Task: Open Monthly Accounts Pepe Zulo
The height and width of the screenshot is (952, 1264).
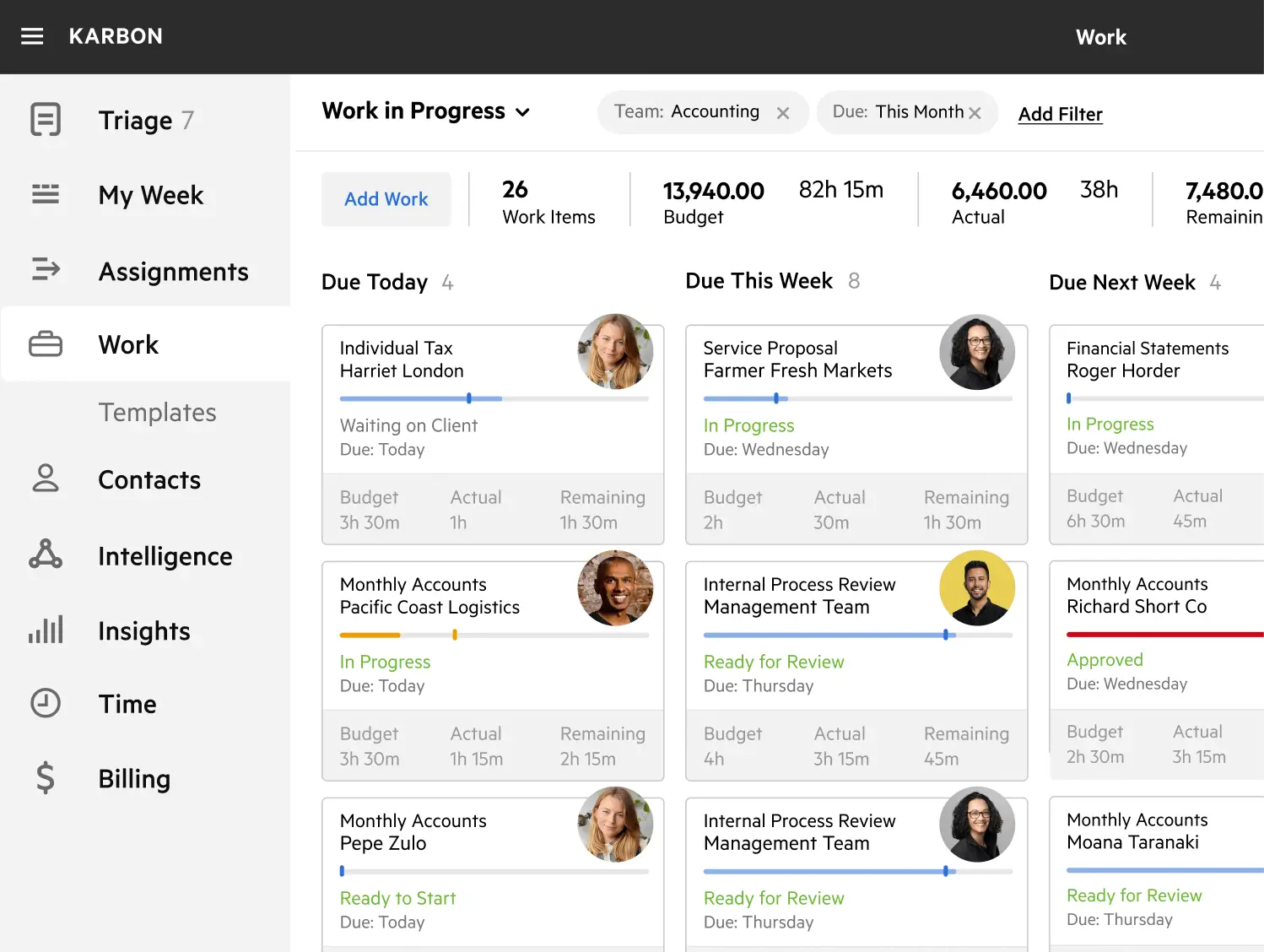Action: coord(493,874)
